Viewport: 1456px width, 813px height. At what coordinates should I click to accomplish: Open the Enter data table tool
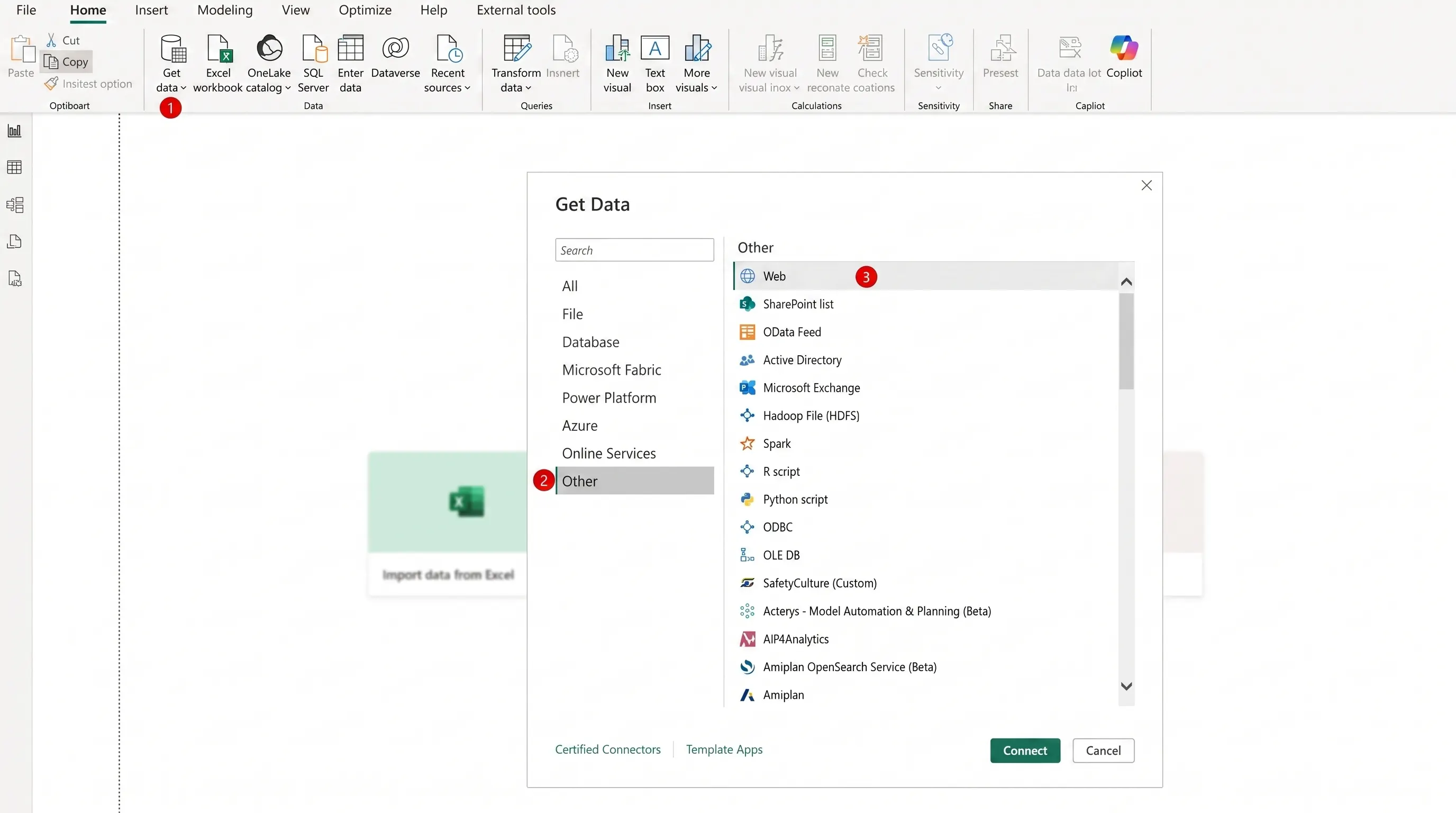click(350, 64)
